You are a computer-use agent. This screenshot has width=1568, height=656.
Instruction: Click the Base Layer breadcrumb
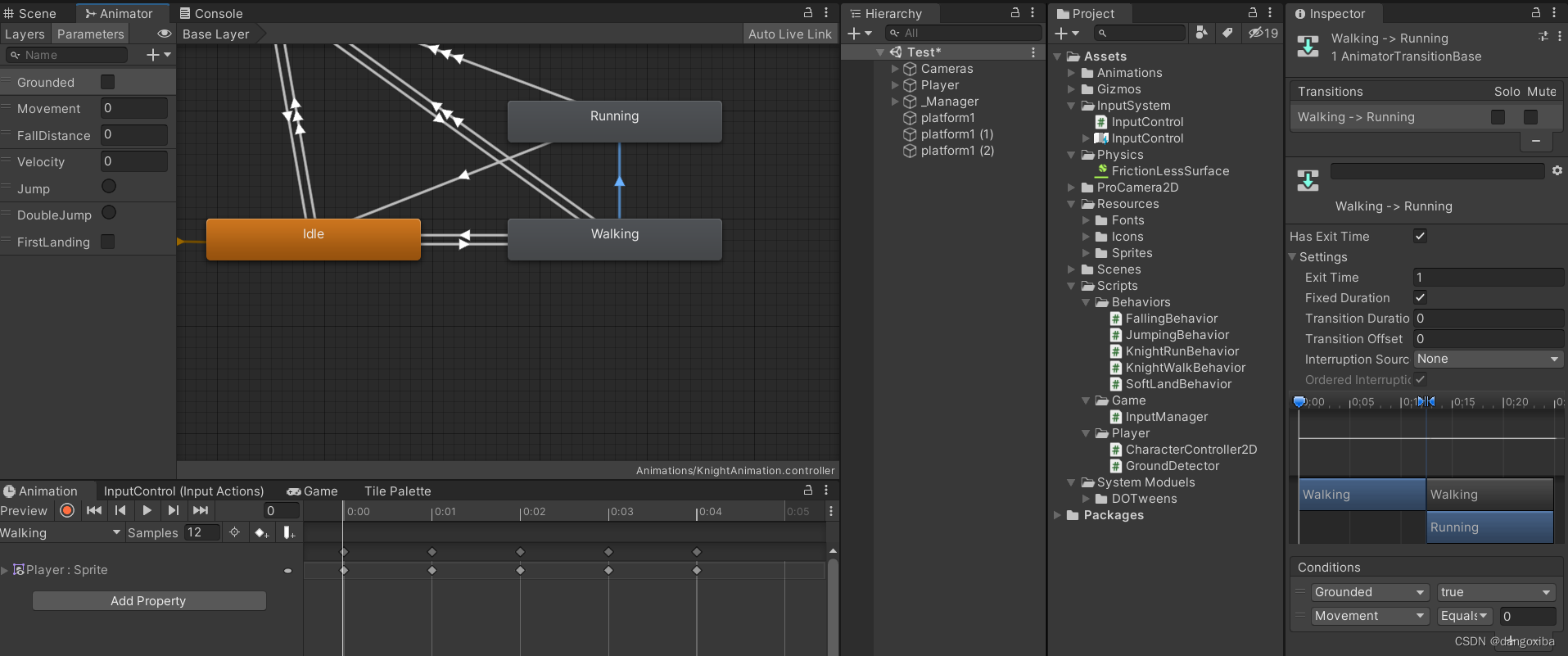(x=216, y=34)
